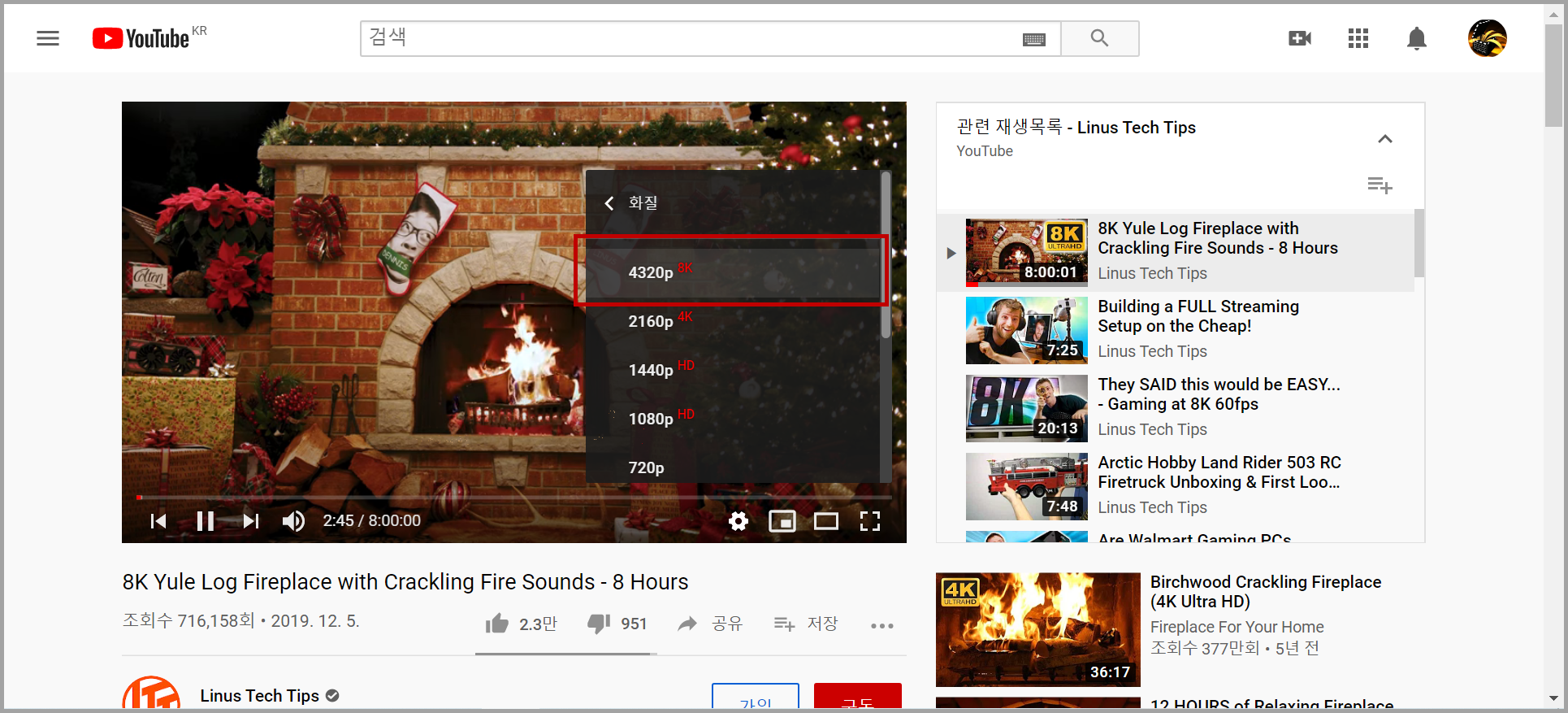Click the red 구독 subscribe button

pyautogui.click(x=858, y=697)
